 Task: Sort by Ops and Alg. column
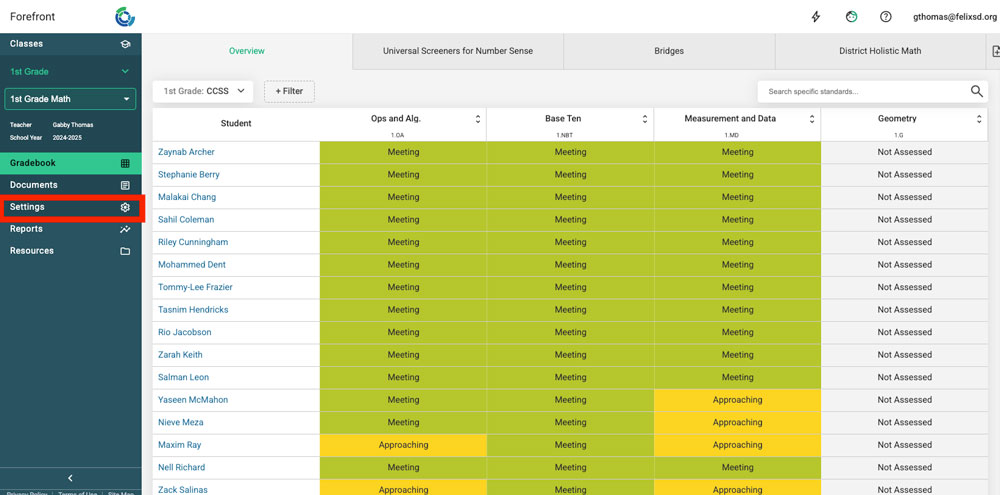coord(478,119)
